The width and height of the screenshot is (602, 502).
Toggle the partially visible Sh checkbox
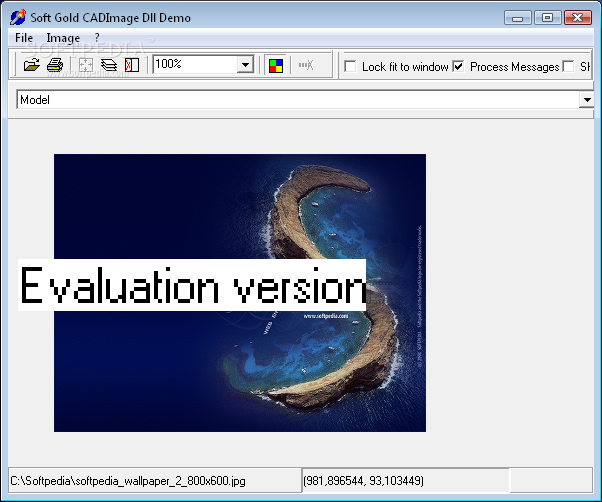(568, 66)
